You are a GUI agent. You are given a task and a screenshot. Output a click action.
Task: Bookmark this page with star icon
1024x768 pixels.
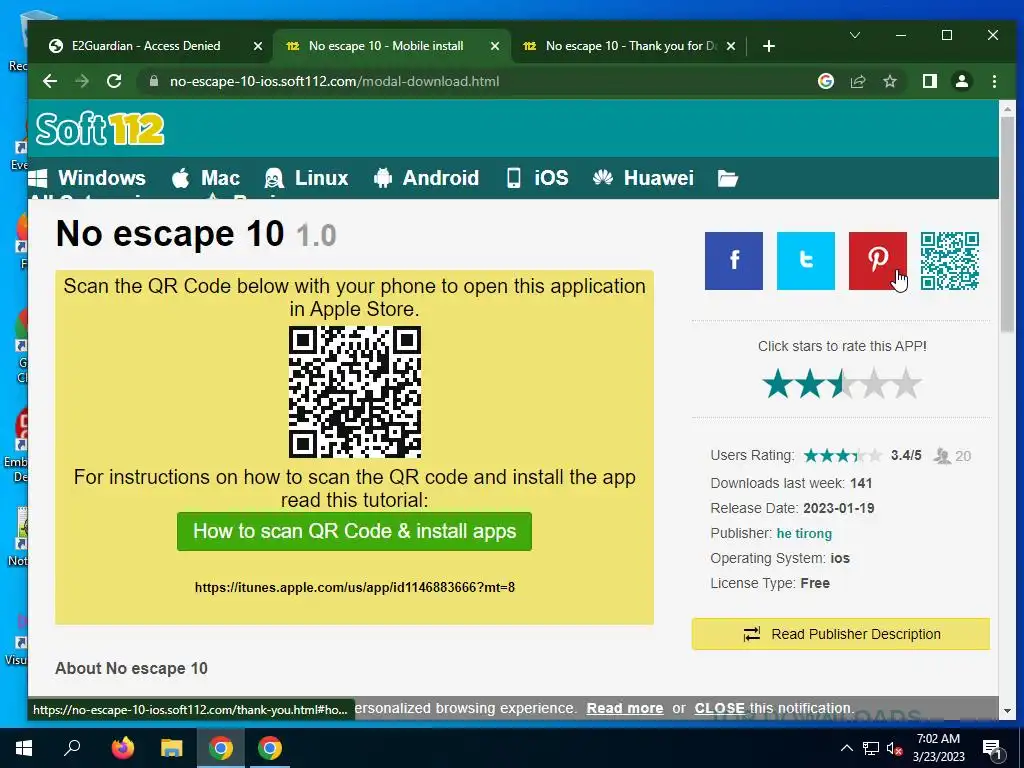(889, 81)
